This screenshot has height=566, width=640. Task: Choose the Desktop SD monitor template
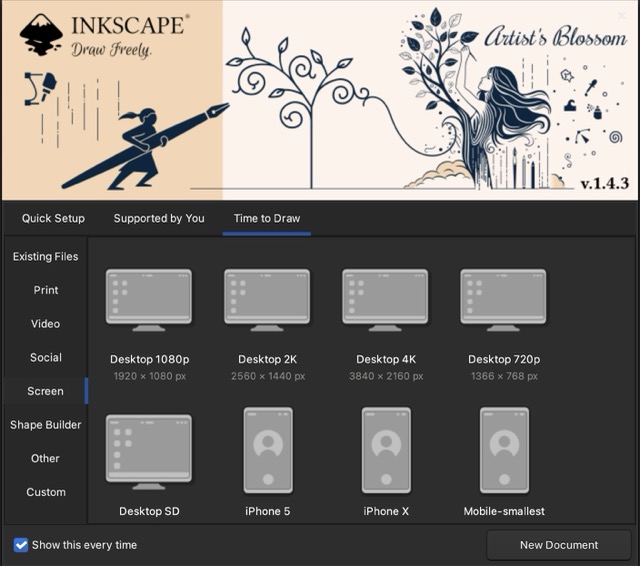149,452
